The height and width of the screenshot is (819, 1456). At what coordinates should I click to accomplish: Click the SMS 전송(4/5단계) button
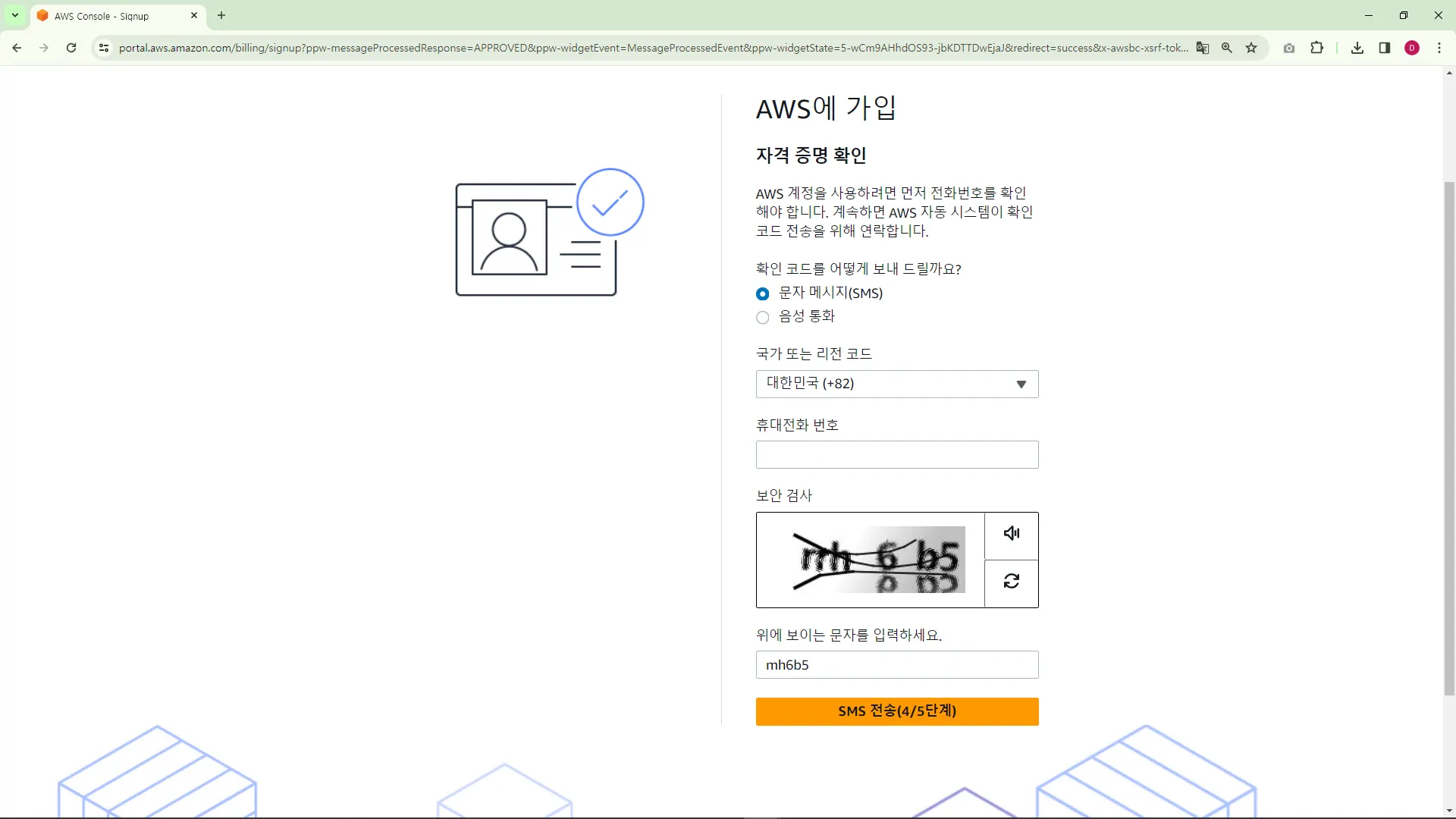tap(896, 711)
